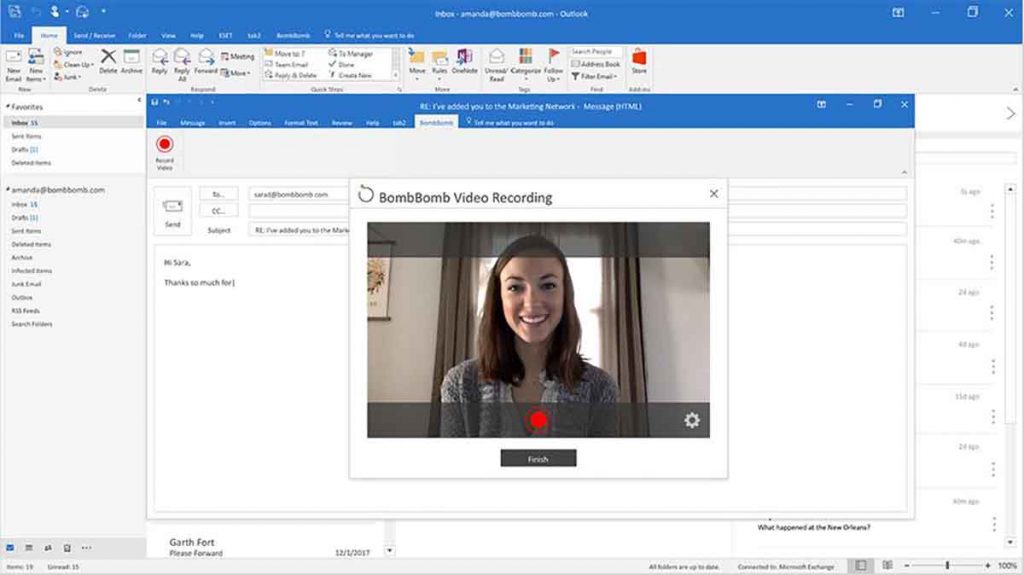Click the Search People field
The image size is (1024, 575).
[596, 52]
